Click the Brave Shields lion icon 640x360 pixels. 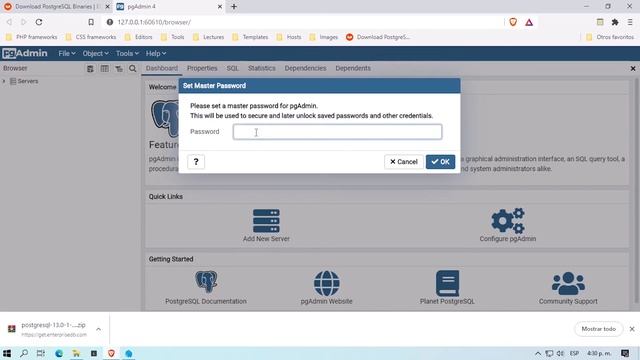pyautogui.click(x=513, y=22)
